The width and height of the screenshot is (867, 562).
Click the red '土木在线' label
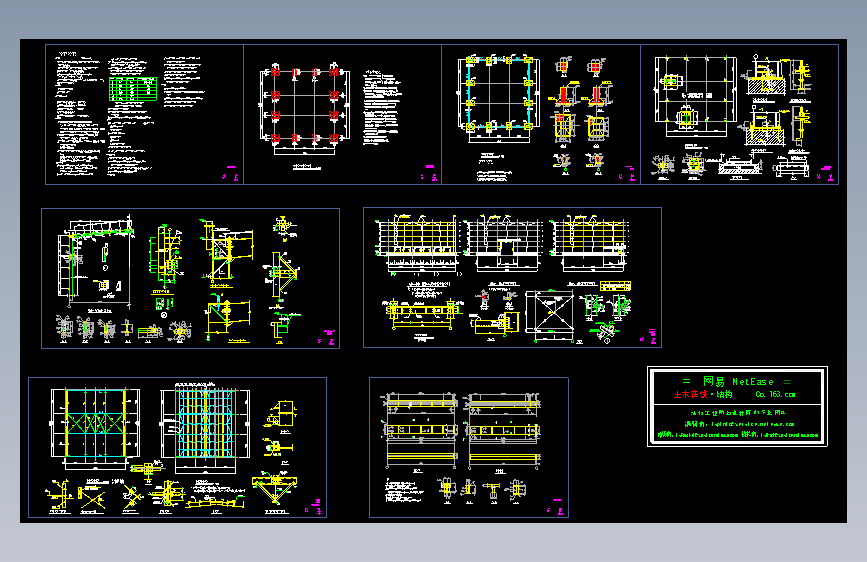pos(690,394)
